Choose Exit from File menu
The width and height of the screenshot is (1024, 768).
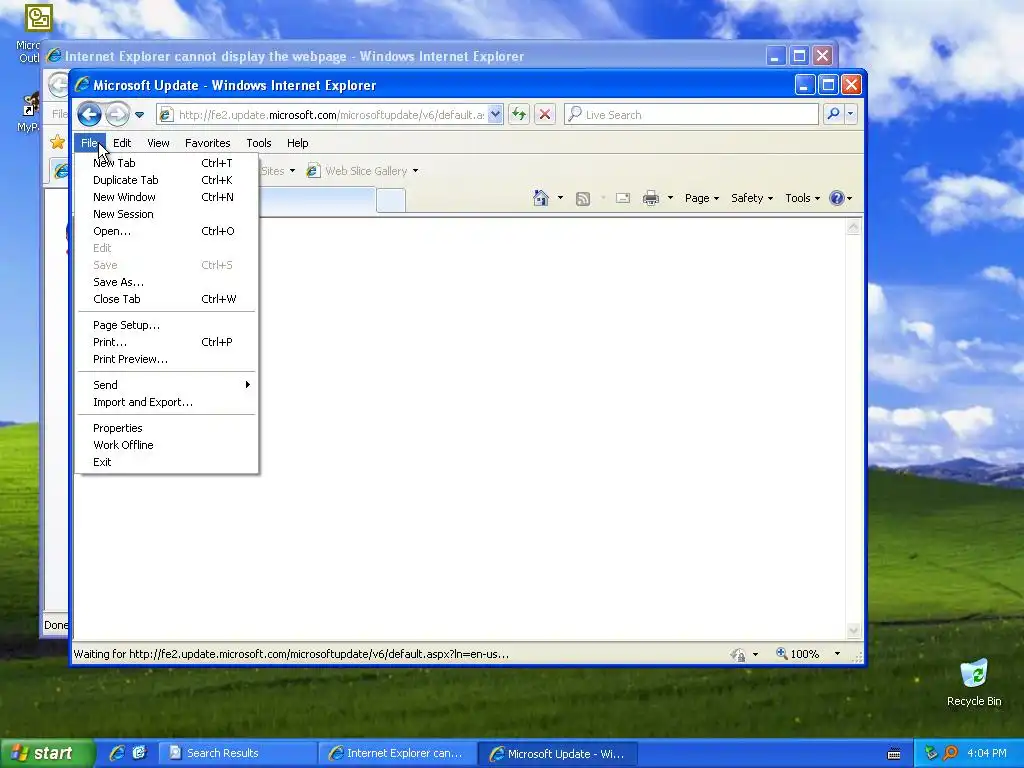click(x=166, y=462)
